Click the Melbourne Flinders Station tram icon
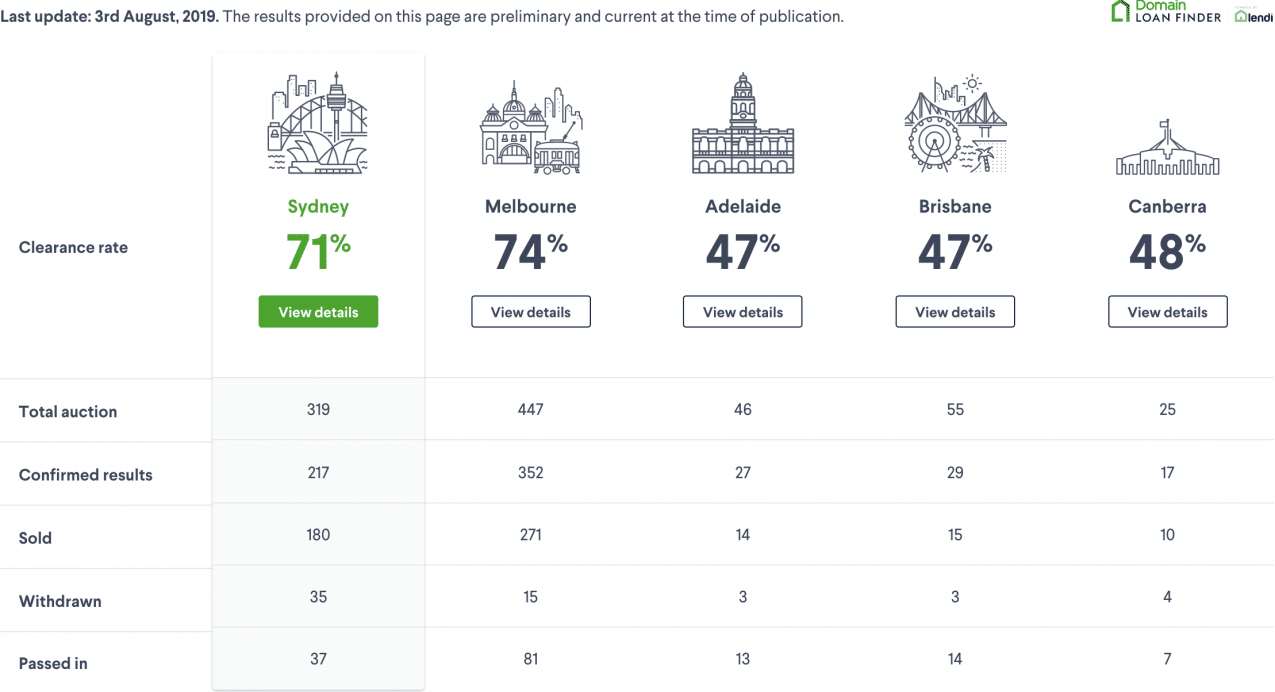 coord(530,130)
